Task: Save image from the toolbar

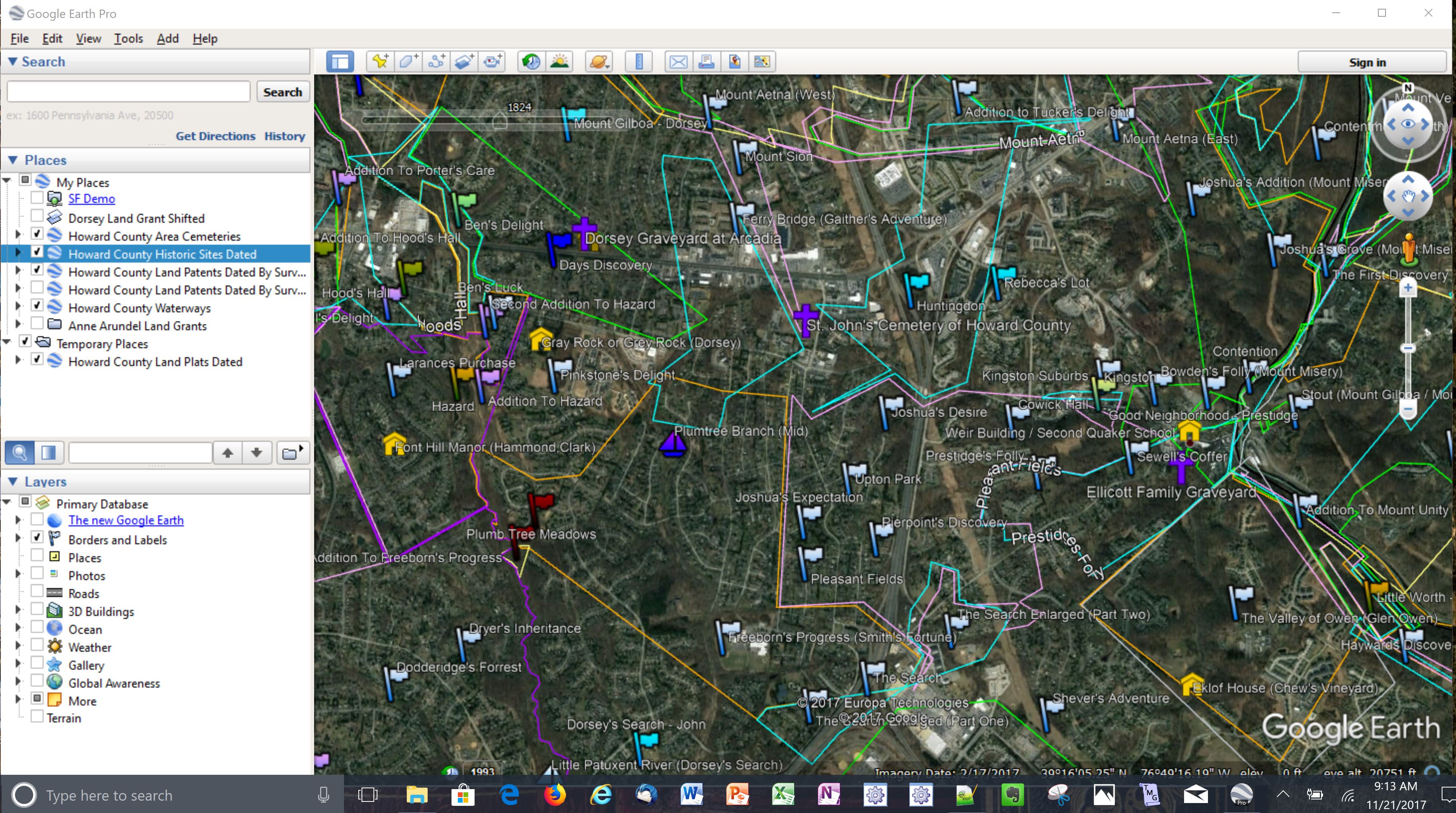Action: click(734, 62)
